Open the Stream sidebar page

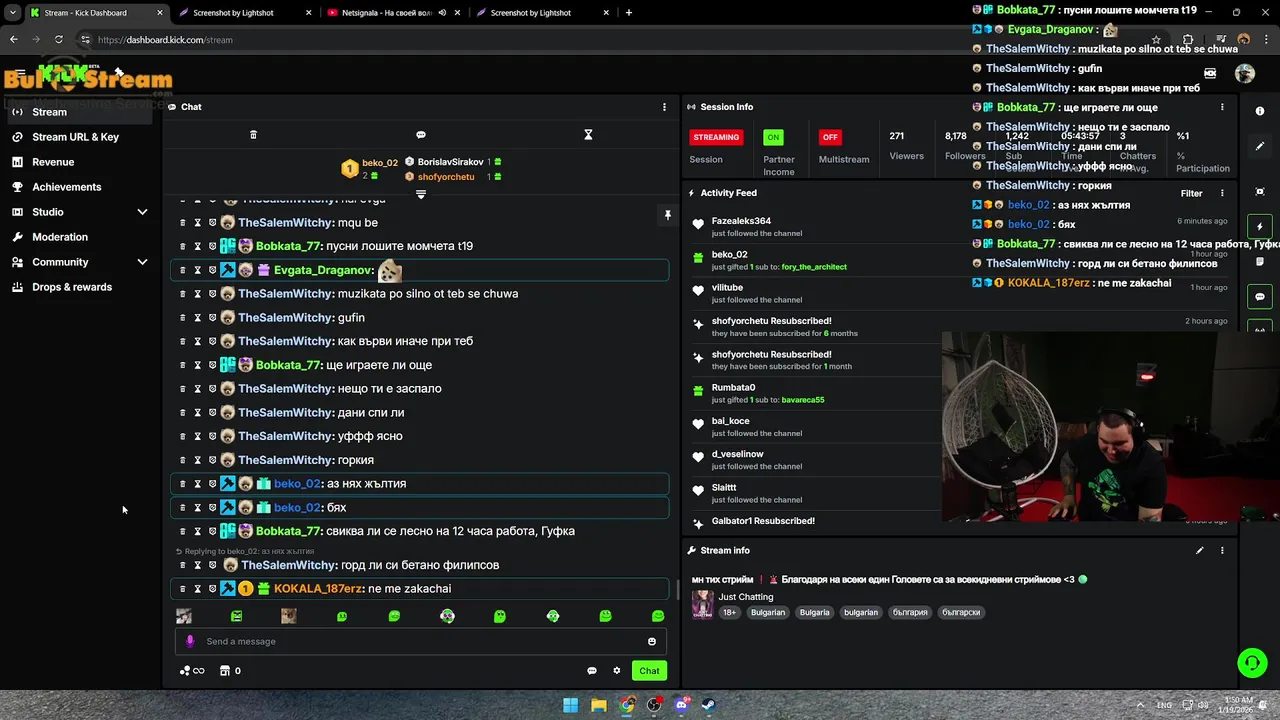pyautogui.click(x=80, y=112)
